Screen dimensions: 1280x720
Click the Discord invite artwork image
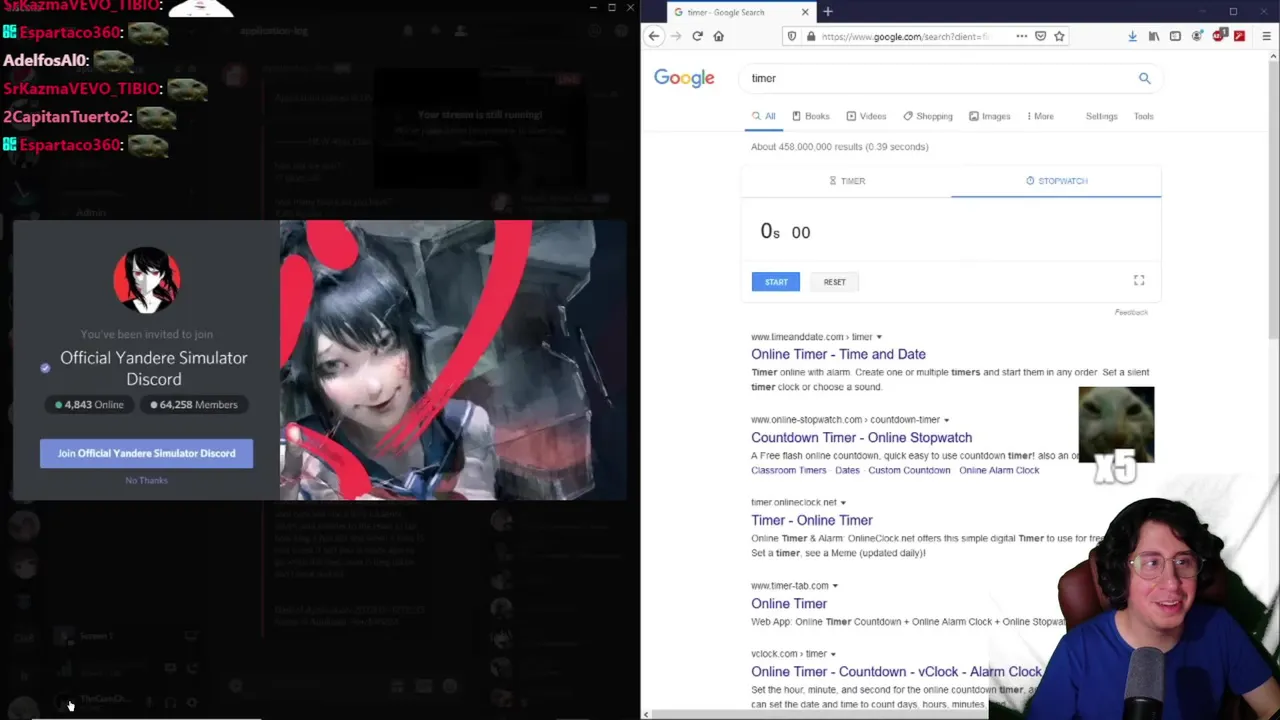(x=453, y=360)
